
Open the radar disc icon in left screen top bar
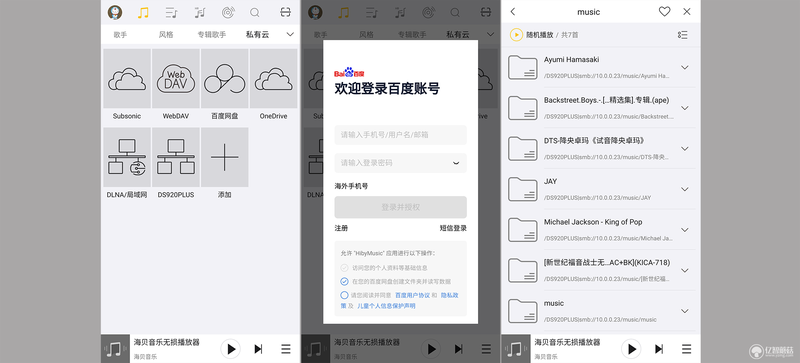point(228,13)
